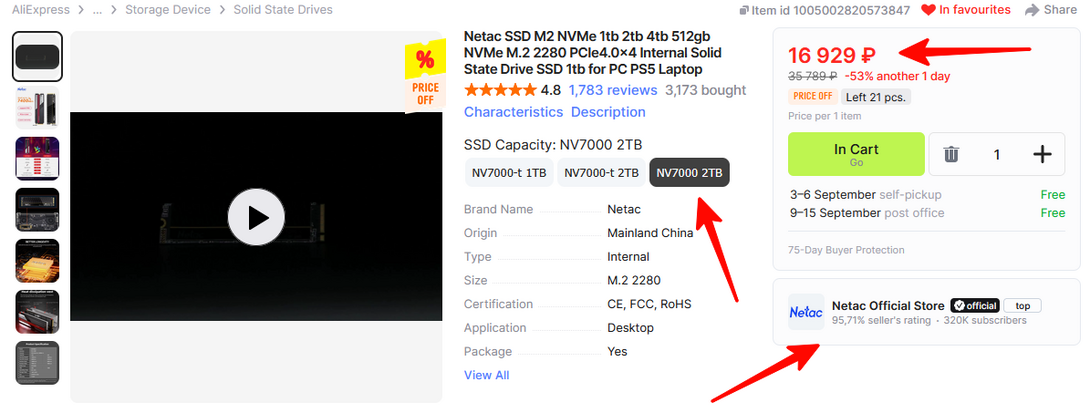The width and height of the screenshot is (1090, 413).
Task: Click the In Cart Go button
Action: coord(856,154)
